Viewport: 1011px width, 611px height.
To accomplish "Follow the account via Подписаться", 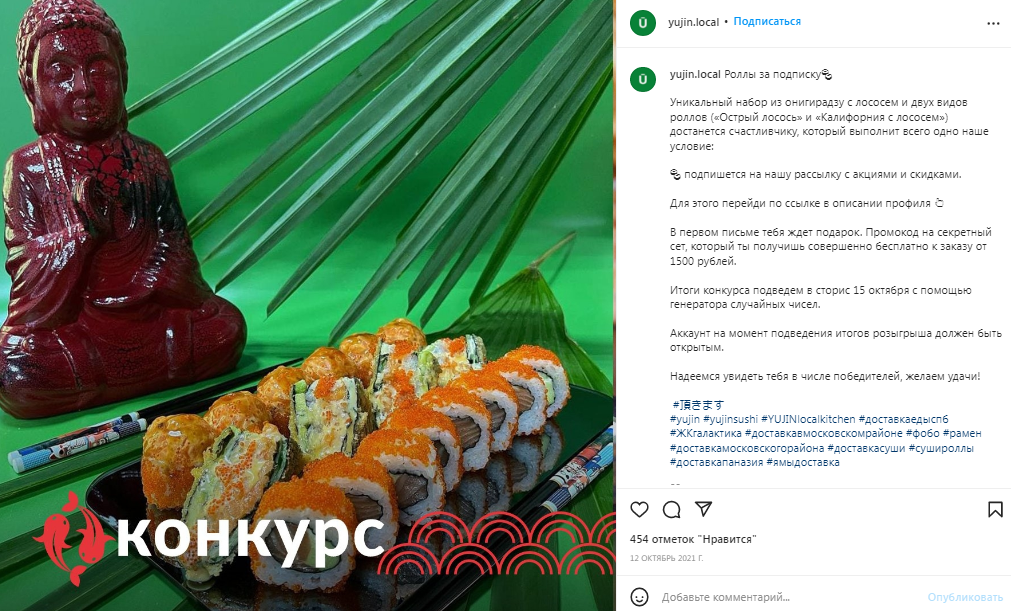I will coord(767,21).
